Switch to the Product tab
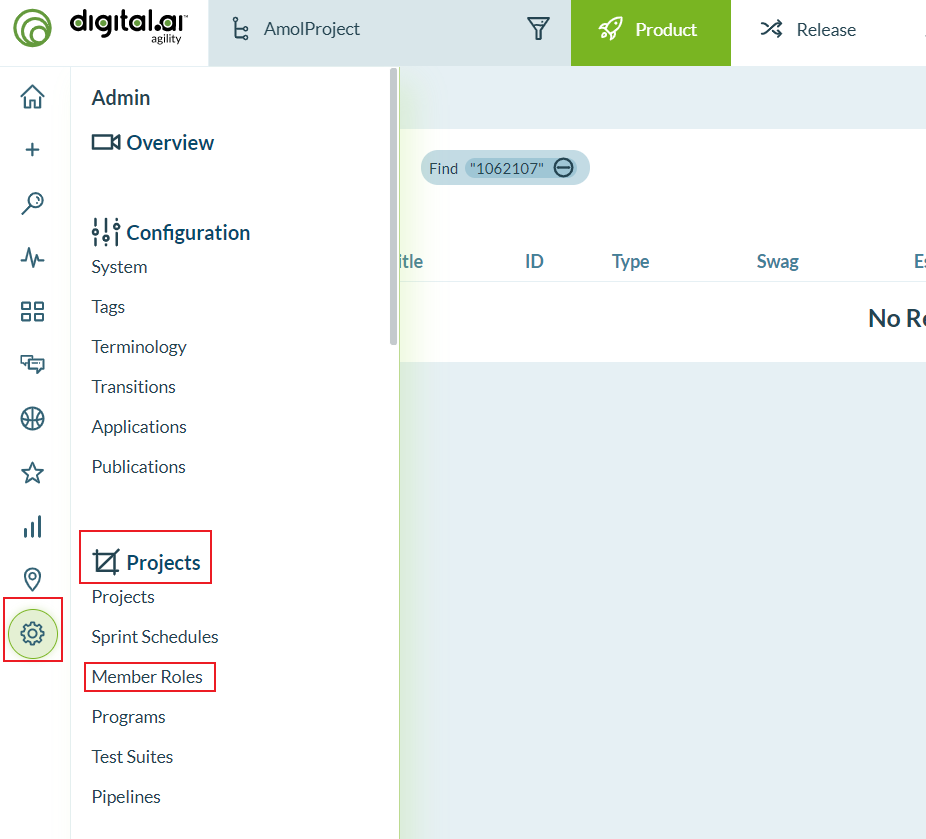Image resolution: width=926 pixels, height=839 pixels. 650,30
